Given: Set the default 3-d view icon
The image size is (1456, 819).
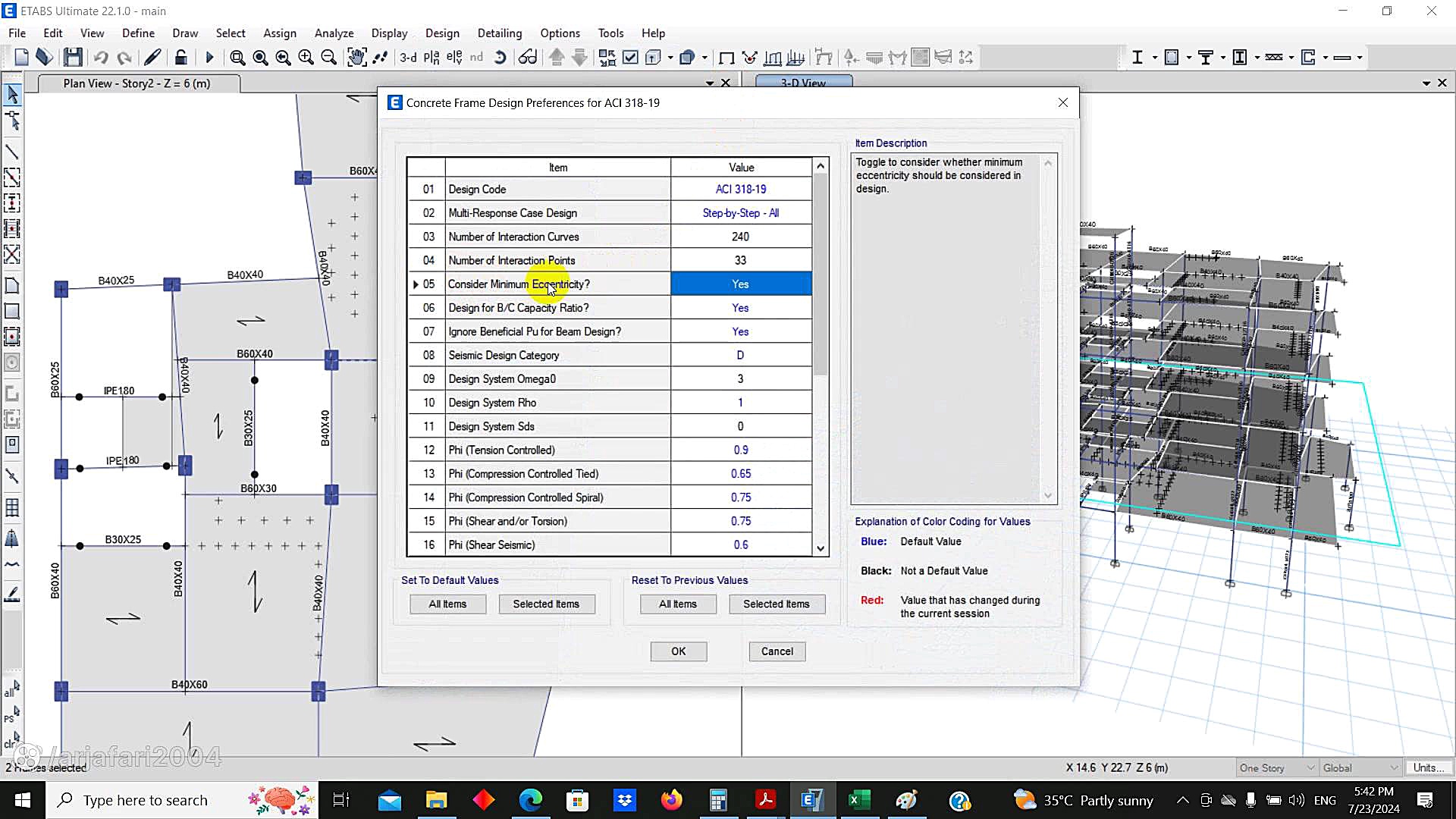Looking at the screenshot, I should tap(408, 58).
